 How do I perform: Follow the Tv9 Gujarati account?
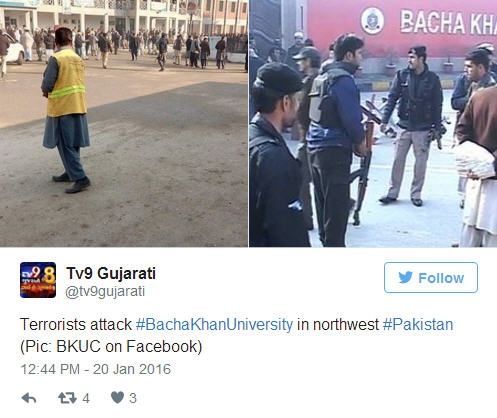click(431, 277)
